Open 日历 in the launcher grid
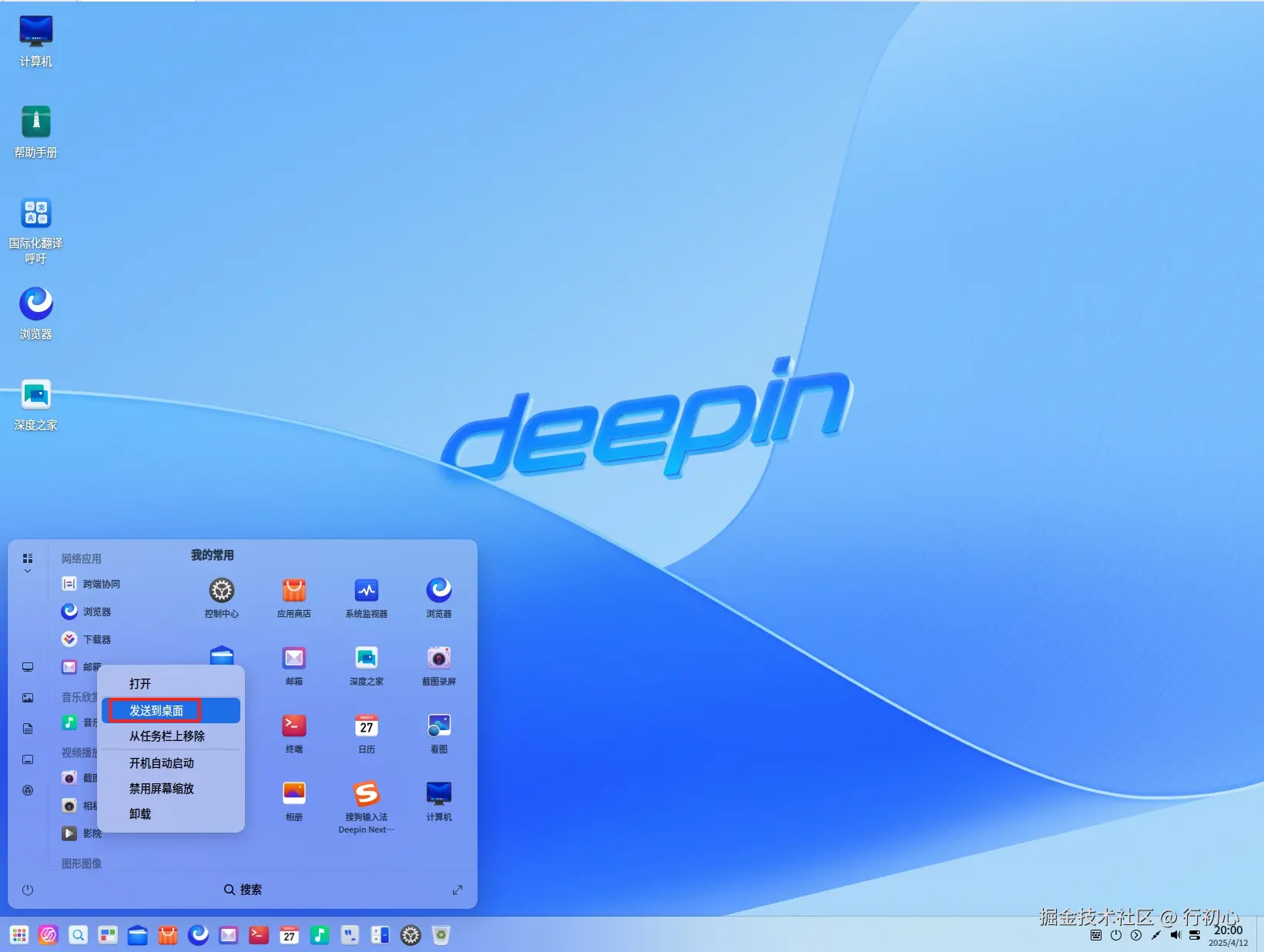The image size is (1264, 952). point(367,733)
